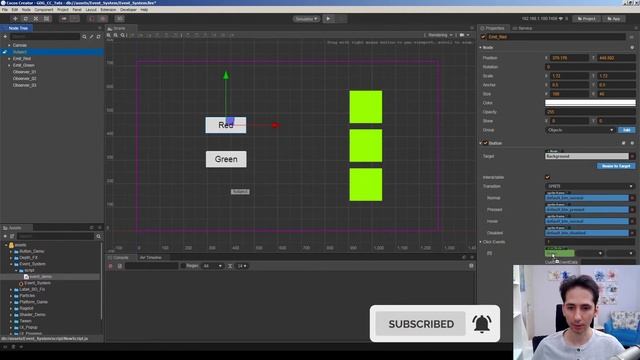Screen dimensions: 640x360
Task: Toggle the Button component enabled checkbox
Action: (x=485, y=143)
